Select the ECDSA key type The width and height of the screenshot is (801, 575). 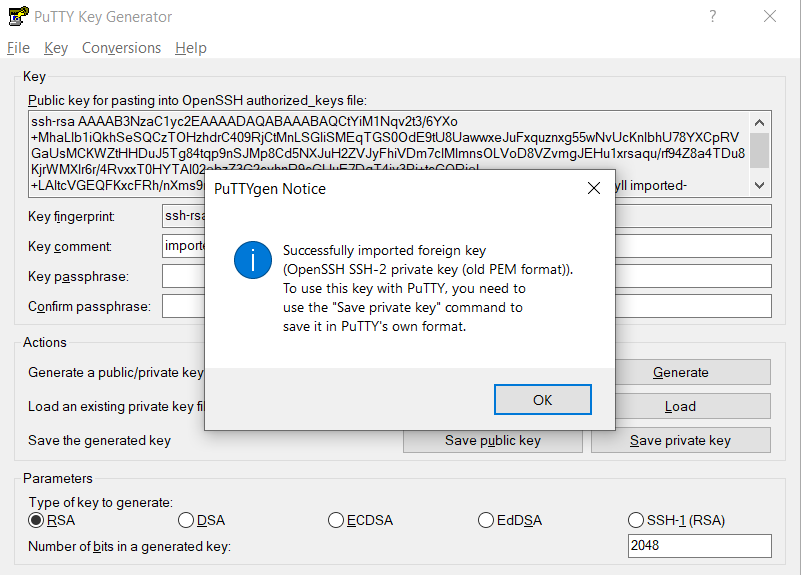coord(360,520)
